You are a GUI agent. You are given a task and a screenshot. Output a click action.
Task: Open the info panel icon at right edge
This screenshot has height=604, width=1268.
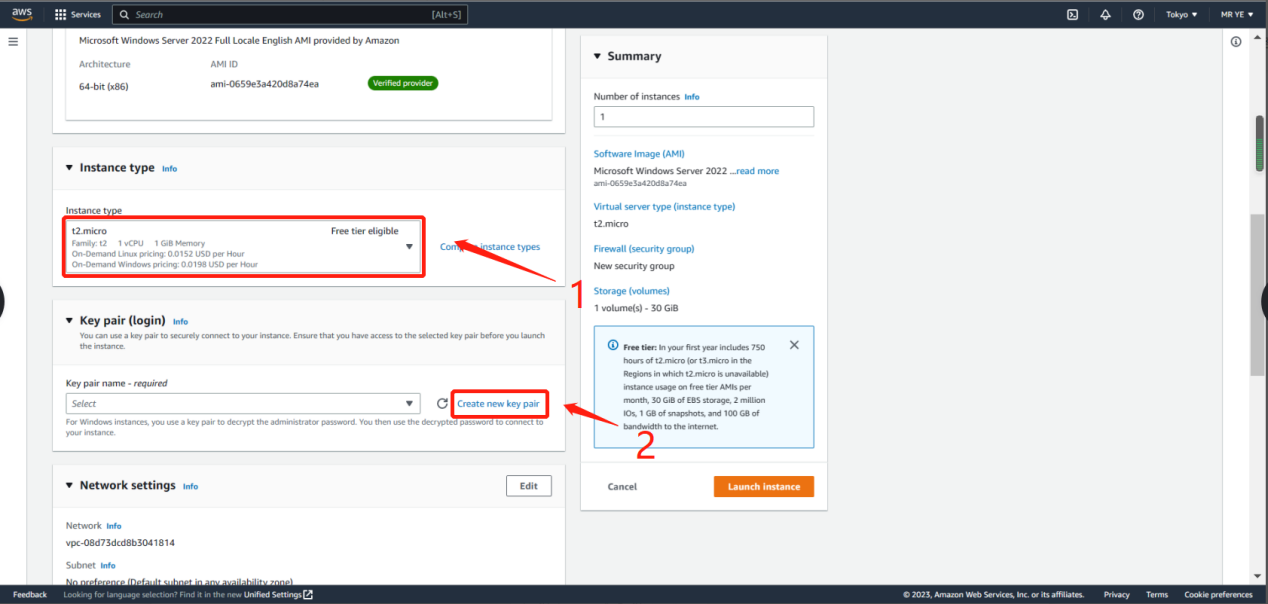pos(1236,42)
